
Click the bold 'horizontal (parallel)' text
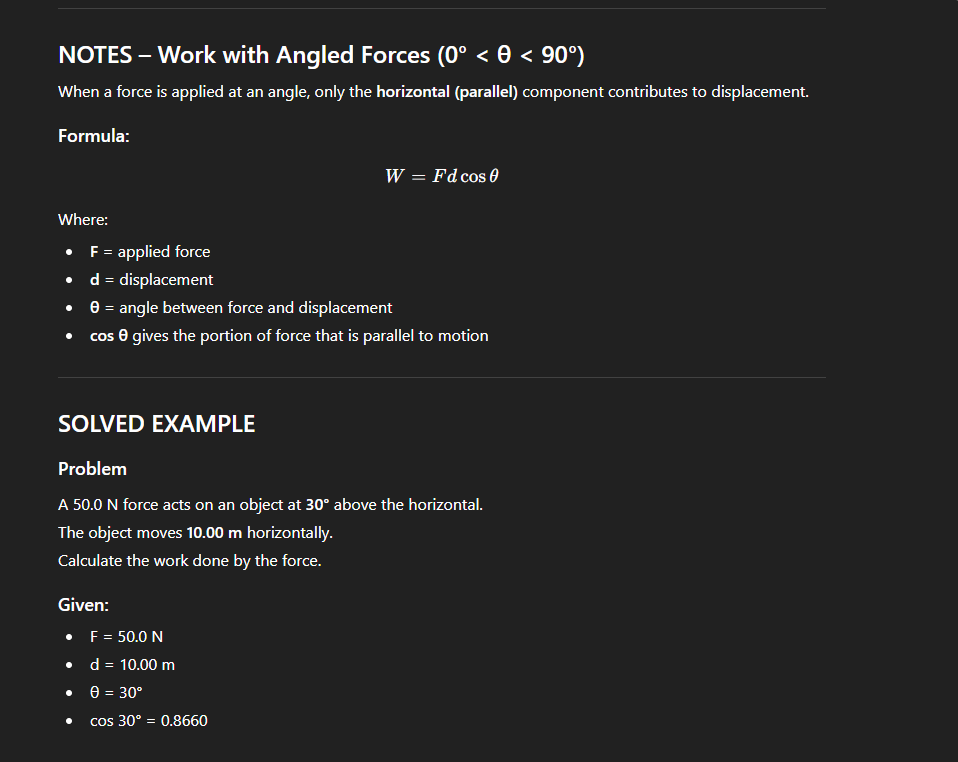447,92
